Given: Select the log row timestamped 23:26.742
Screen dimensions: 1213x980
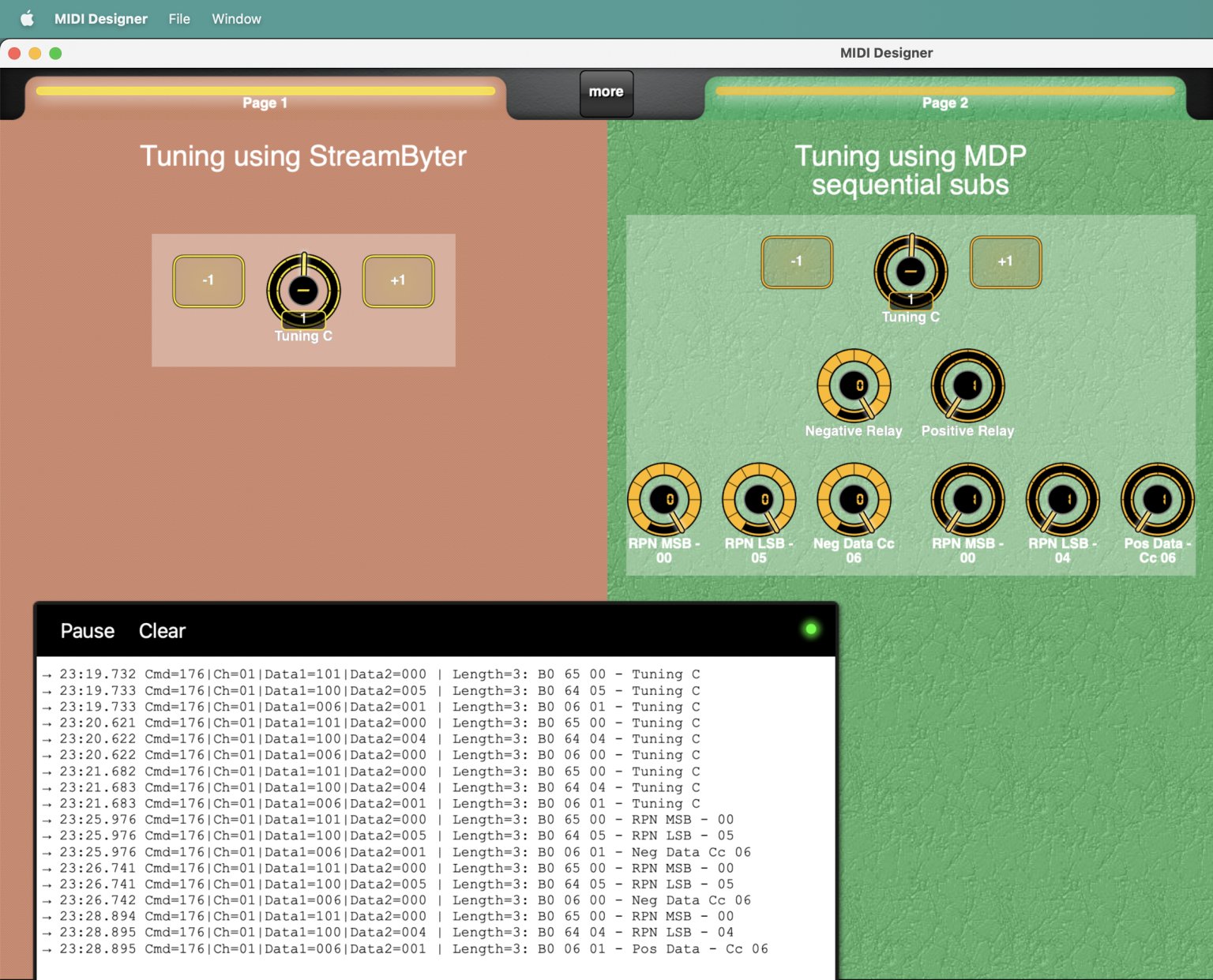Looking at the screenshot, I should (396, 900).
